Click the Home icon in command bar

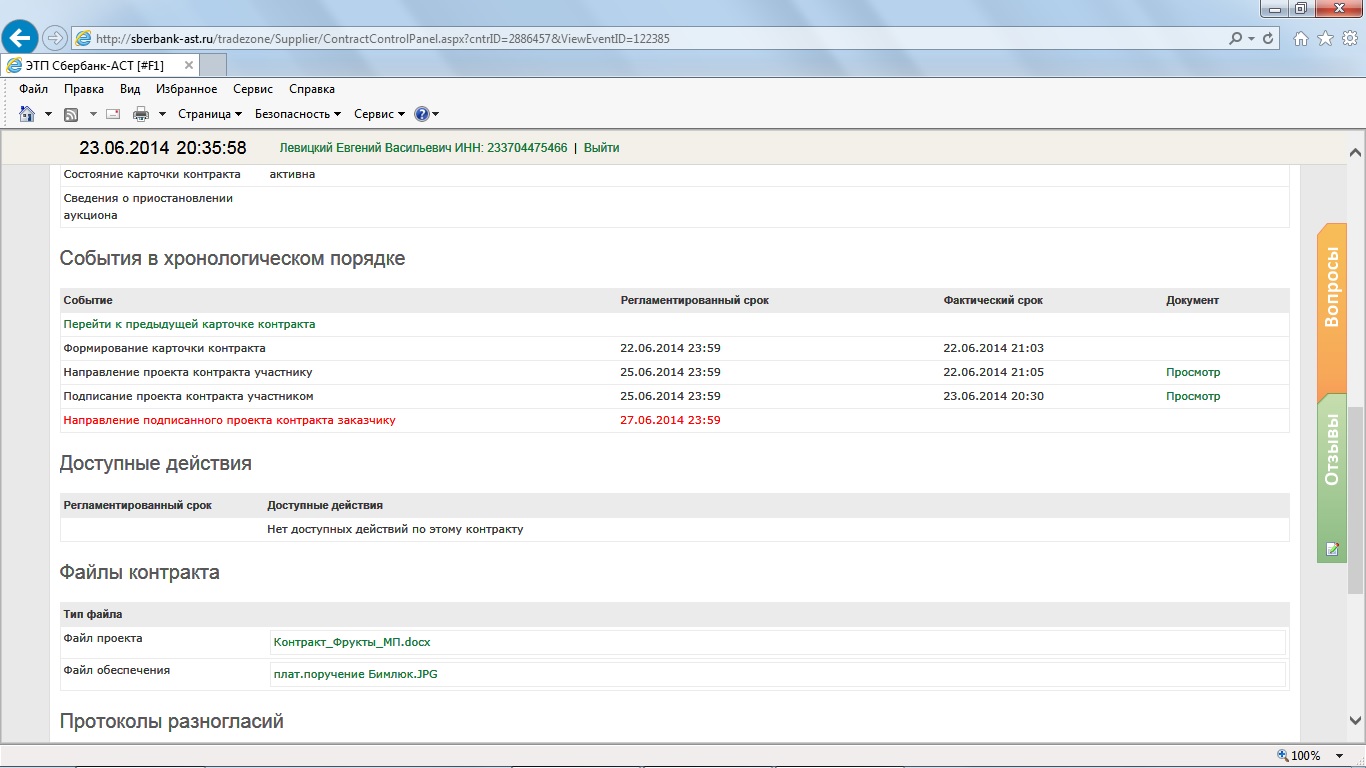27,114
